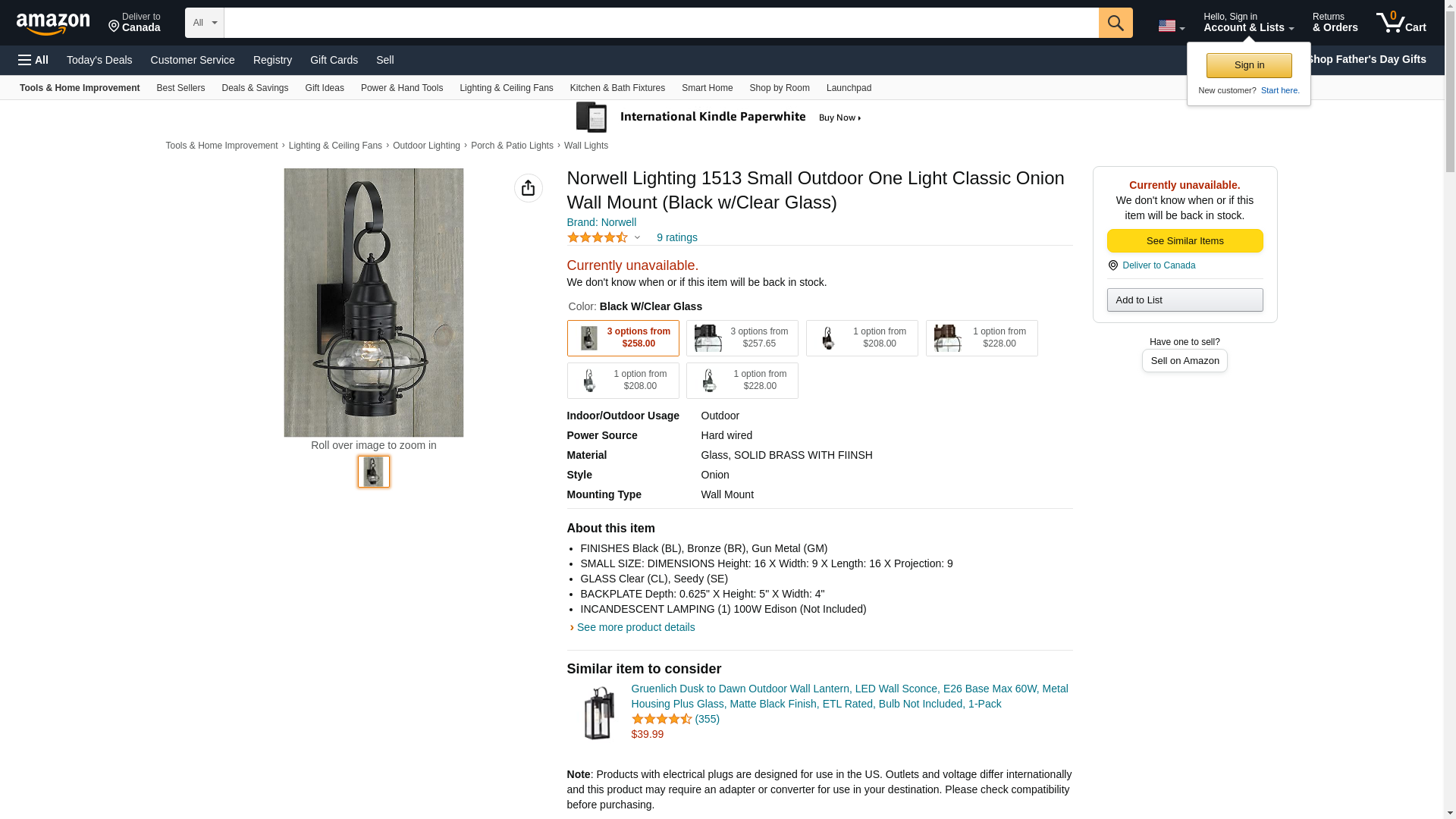Expand Account & Lists menu
The height and width of the screenshot is (819, 1456).
point(1248,23)
